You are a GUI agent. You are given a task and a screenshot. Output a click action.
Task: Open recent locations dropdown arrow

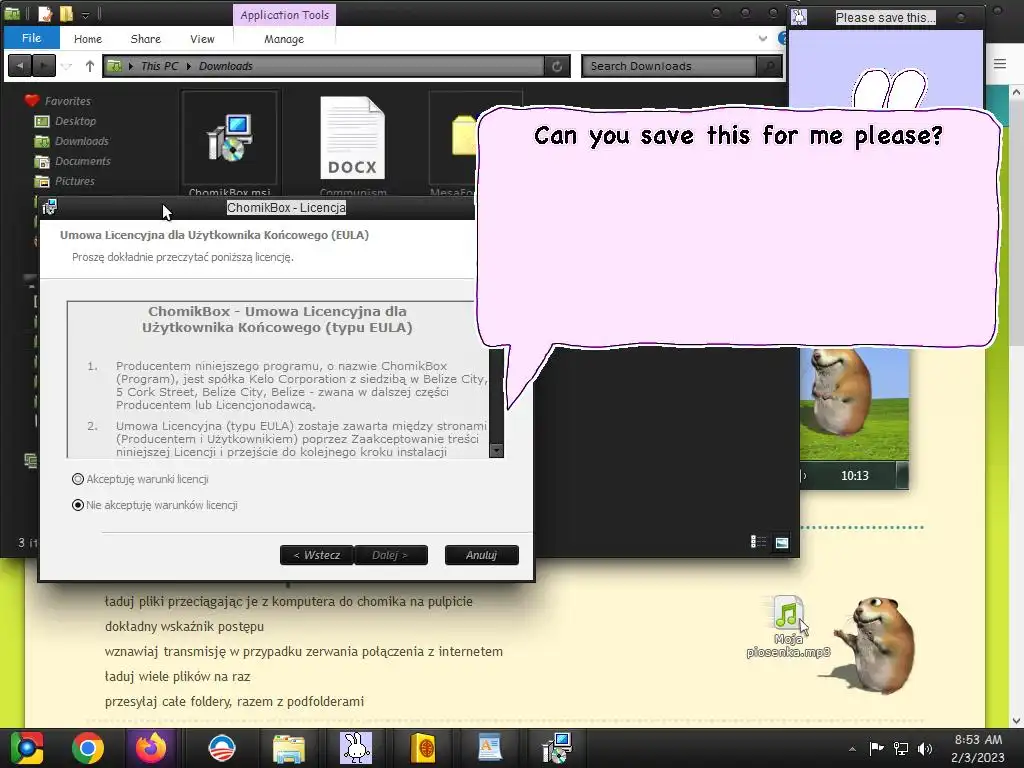tap(67, 66)
